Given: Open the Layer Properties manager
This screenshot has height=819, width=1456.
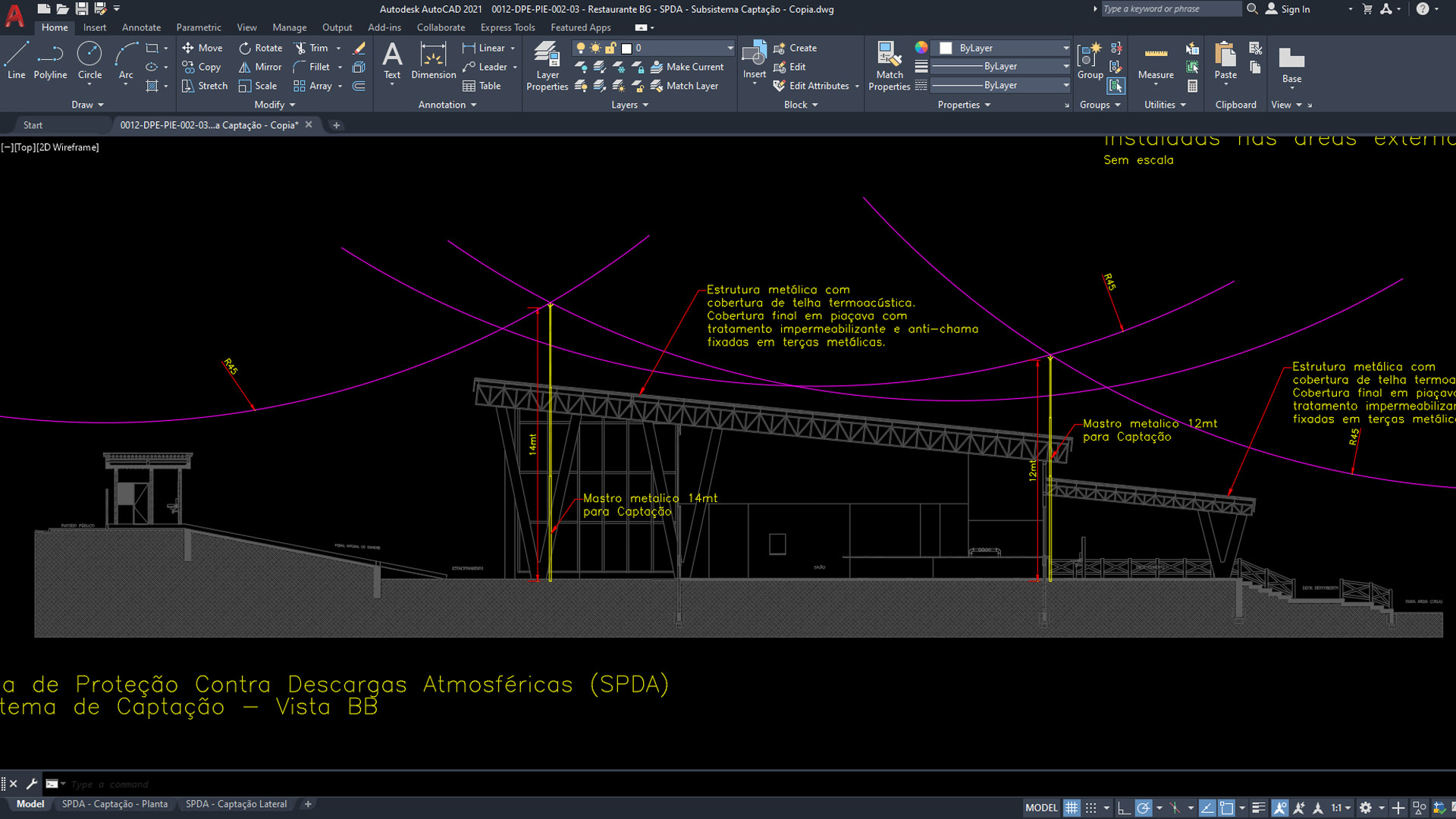Looking at the screenshot, I should click(x=547, y=67).
